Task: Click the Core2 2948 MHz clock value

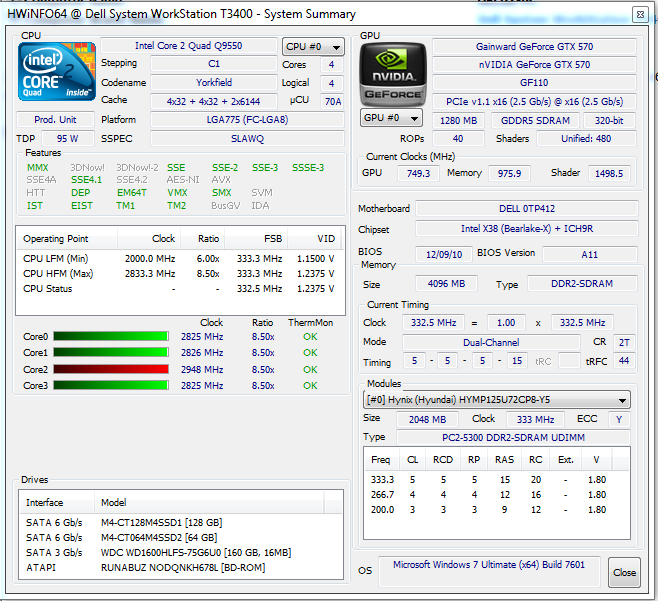Action: (x=202, y=370)
